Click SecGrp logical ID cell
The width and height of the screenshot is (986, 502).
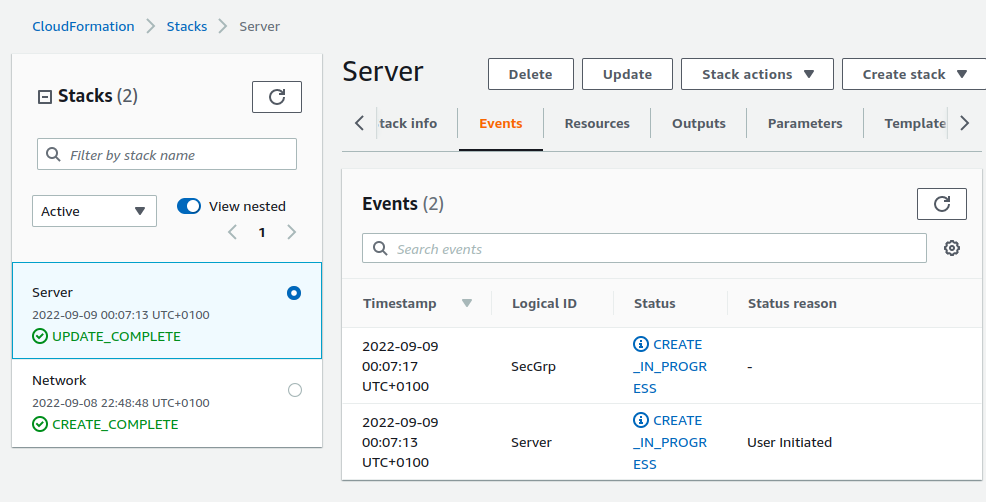[x=533, y=366]
